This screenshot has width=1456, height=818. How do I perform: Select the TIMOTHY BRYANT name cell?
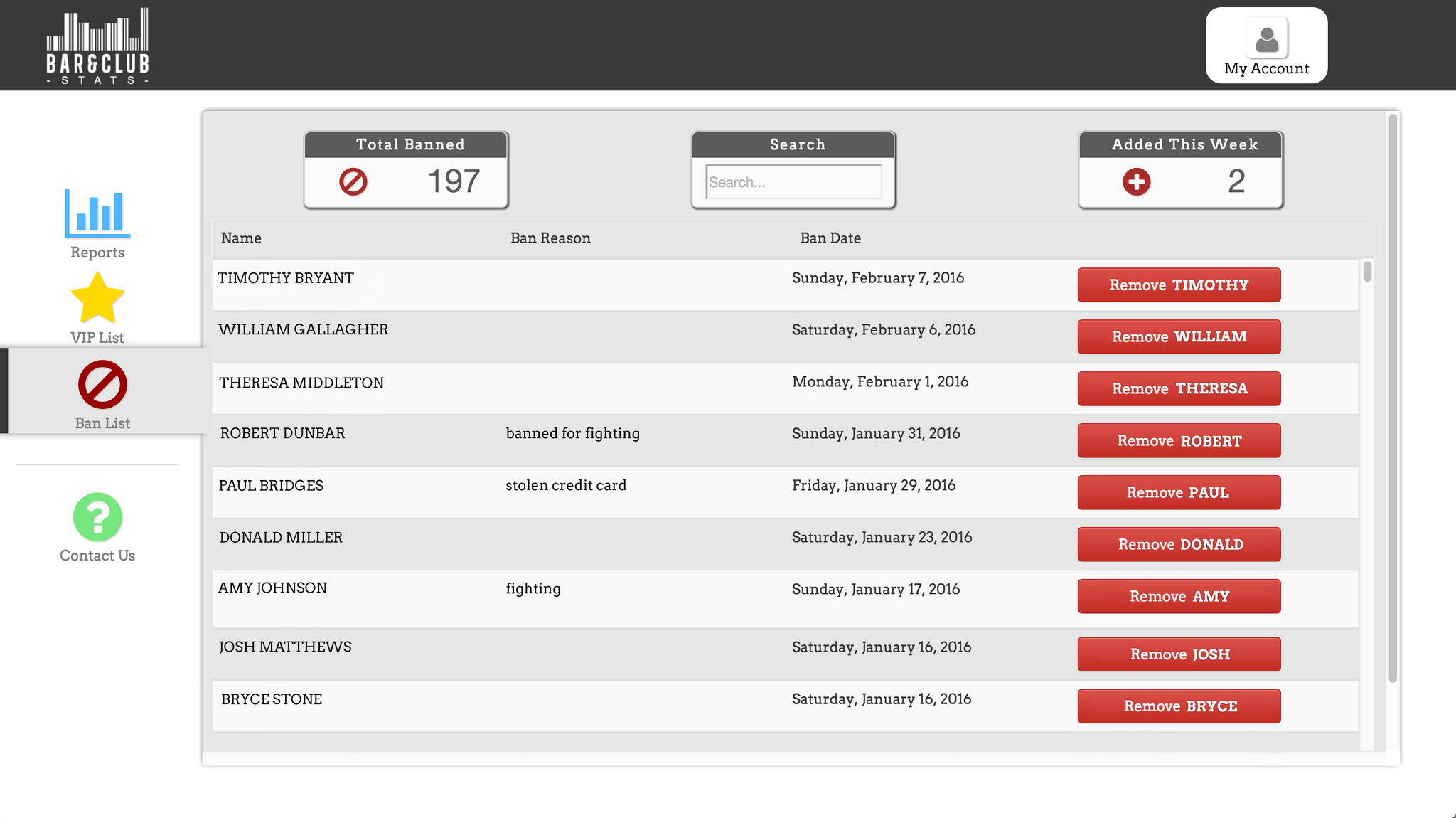coord(286,278)
